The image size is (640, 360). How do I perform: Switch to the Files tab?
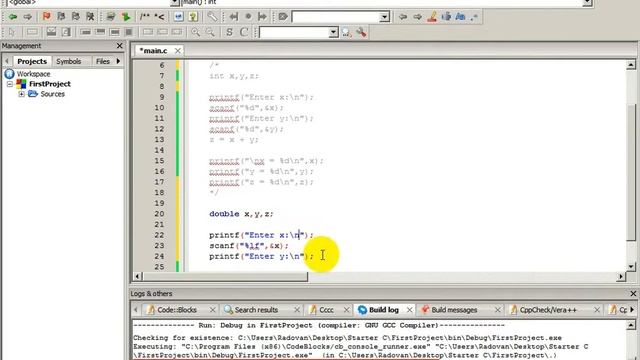[102, 61]
